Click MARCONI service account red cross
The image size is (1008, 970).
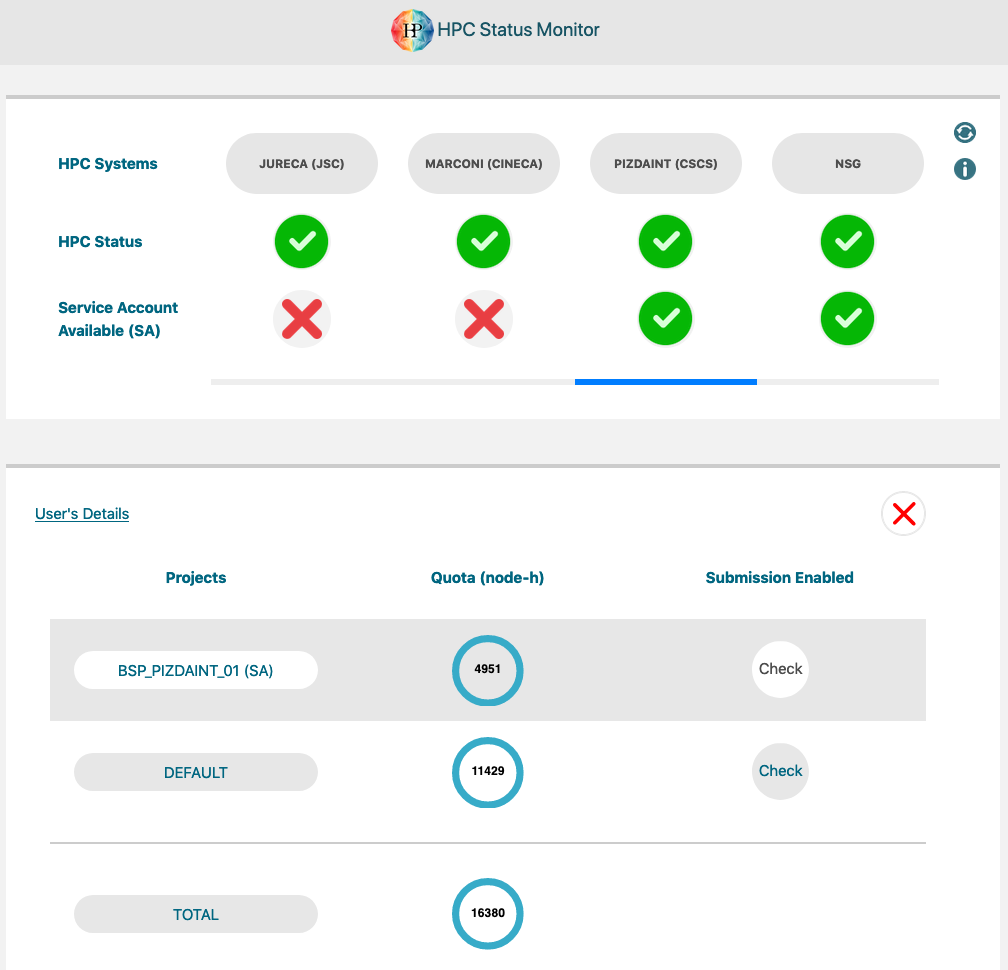coord(483,319)
